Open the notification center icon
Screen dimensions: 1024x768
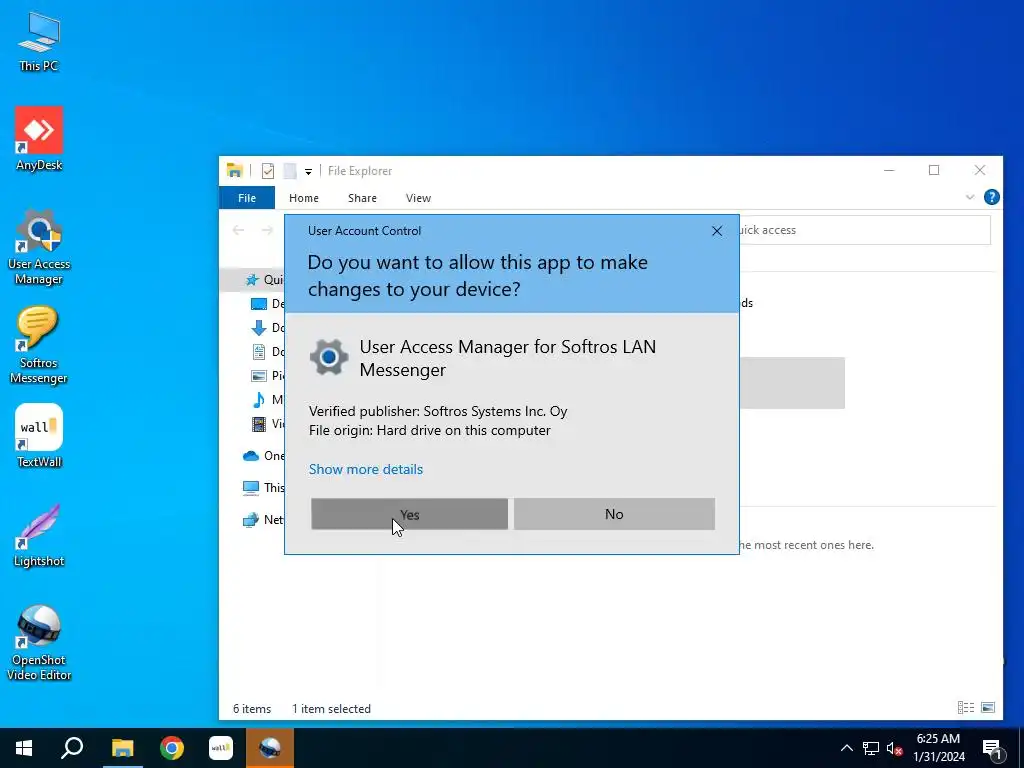pos(992,749)
